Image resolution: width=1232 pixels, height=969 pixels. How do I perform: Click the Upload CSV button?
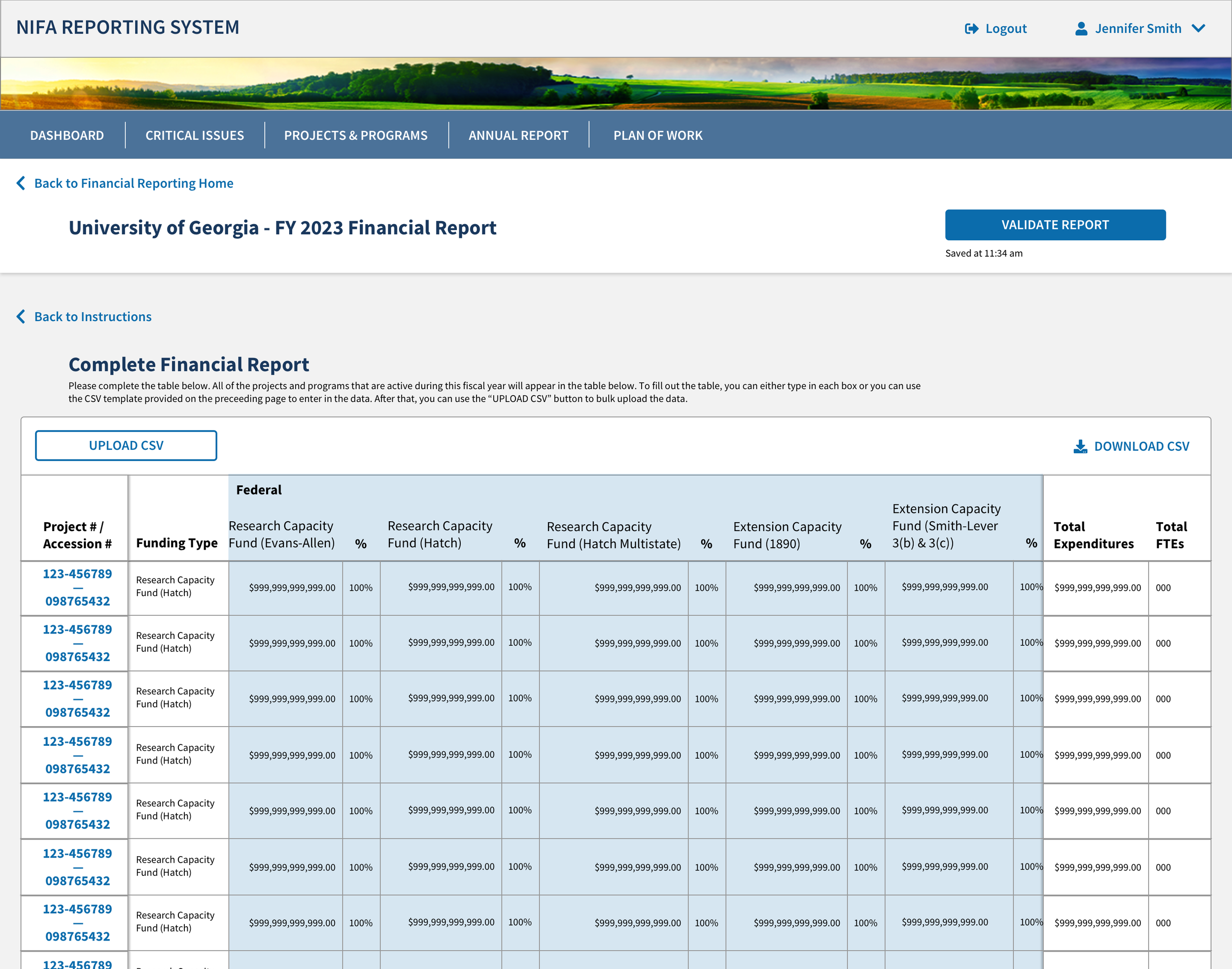(x=126, y=446)
